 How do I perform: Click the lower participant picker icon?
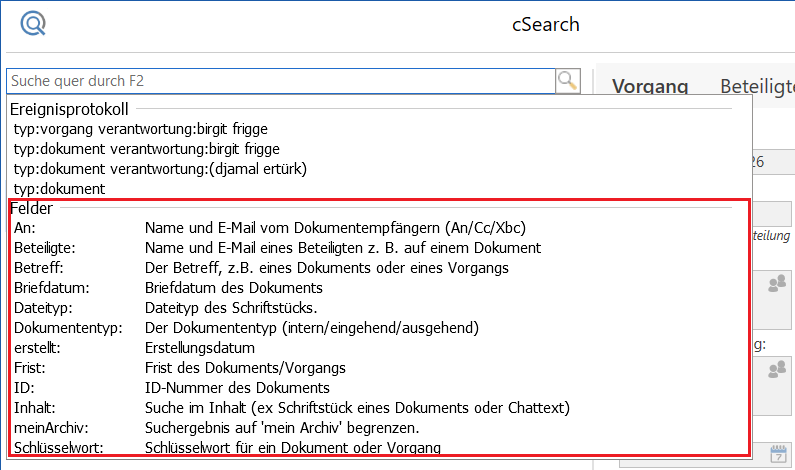pyautogui.click(x=777, y=369)
